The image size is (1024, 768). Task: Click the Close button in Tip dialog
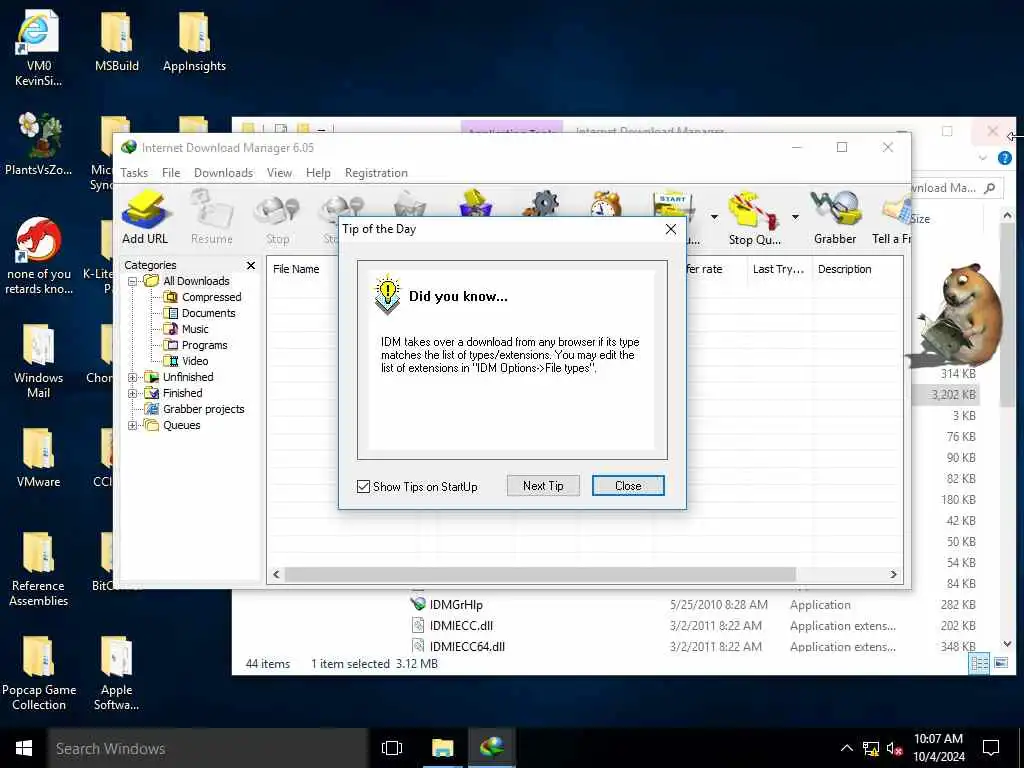click(628, 486)
